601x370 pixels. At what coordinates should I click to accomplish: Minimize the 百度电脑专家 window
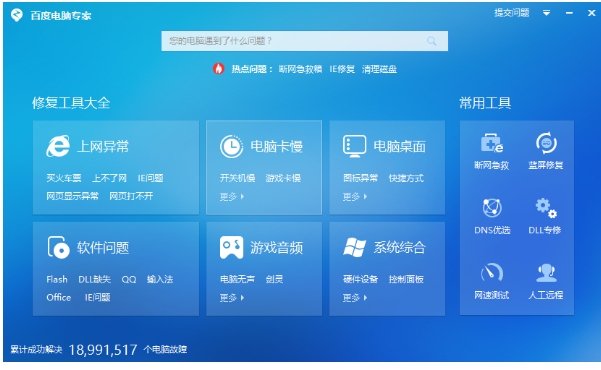coord(569,13)
